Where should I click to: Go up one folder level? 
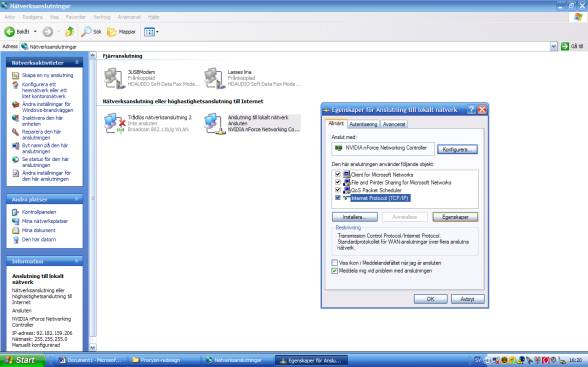pos(69,32)
